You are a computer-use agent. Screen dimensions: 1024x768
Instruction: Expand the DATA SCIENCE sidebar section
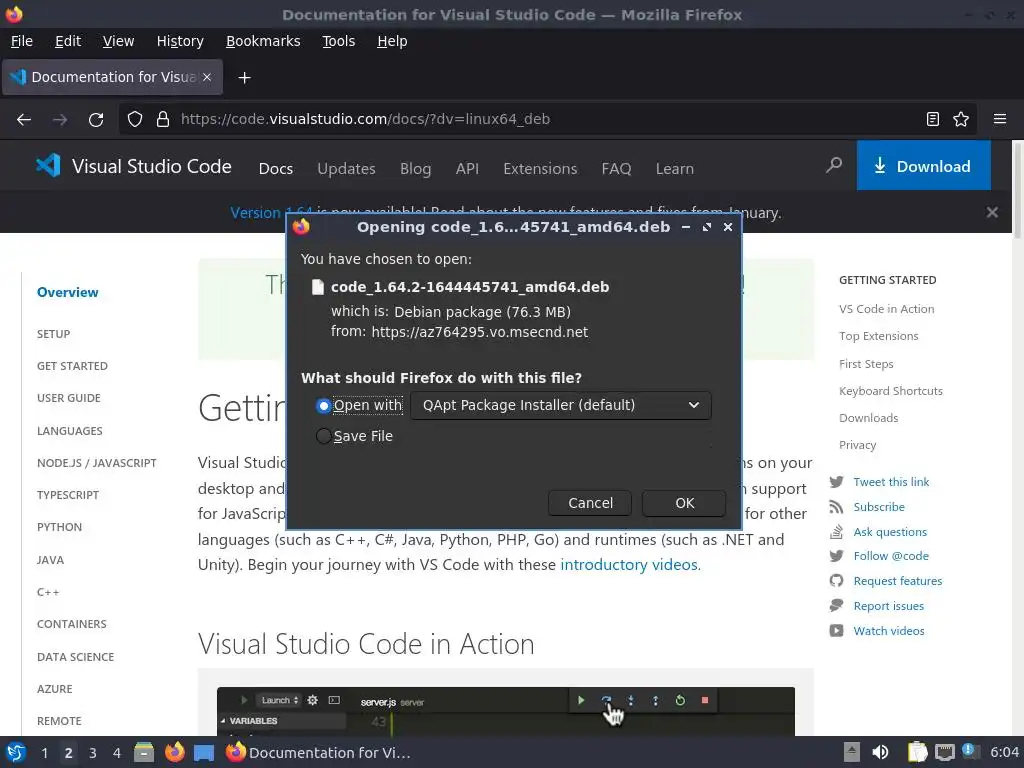coord(75,657)
